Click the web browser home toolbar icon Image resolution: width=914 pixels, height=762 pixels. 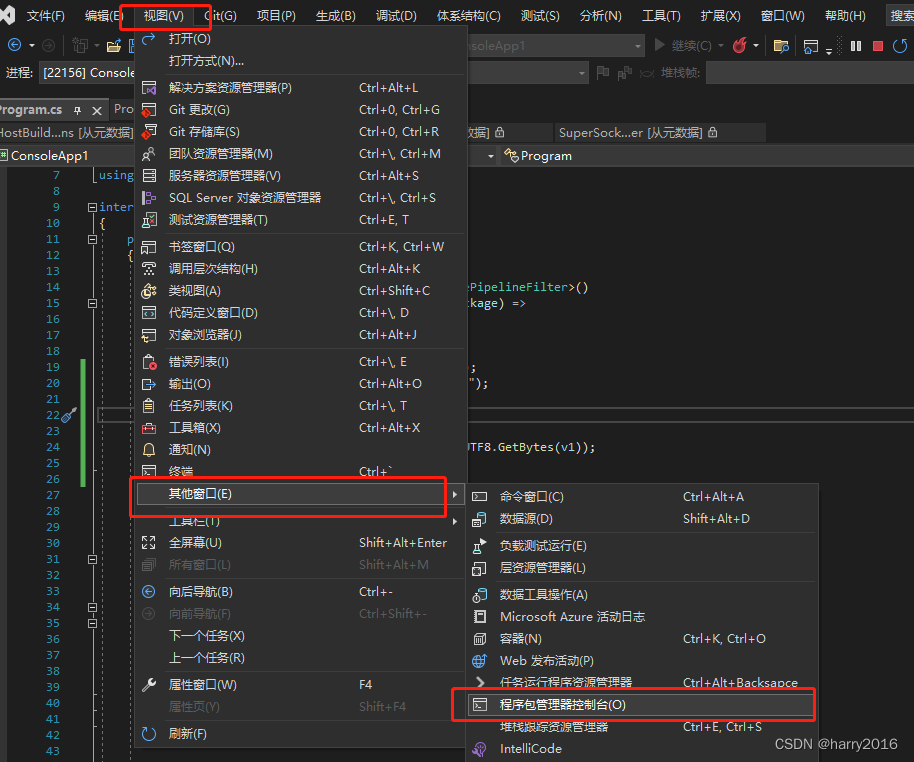pyautogui.click(x=809, y=46)
